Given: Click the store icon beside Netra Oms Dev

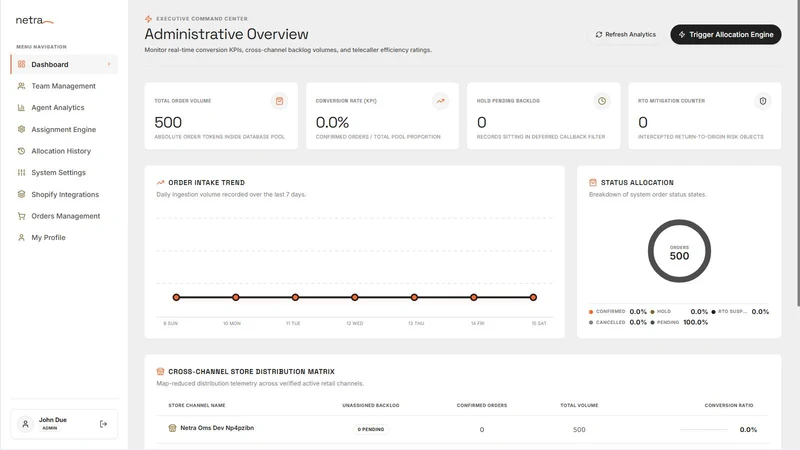Looking at the screenshot, I should (x=172, y=428).
